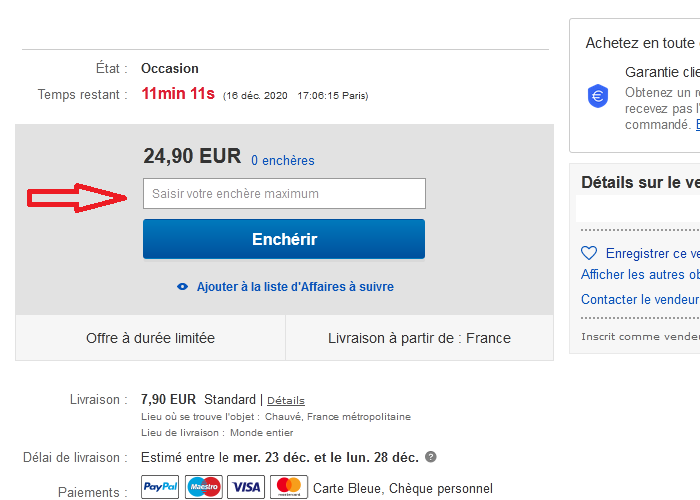700x500 pixels.
Task: Open the 0 enchères bid history link
Action: click(x=283, y=160)
